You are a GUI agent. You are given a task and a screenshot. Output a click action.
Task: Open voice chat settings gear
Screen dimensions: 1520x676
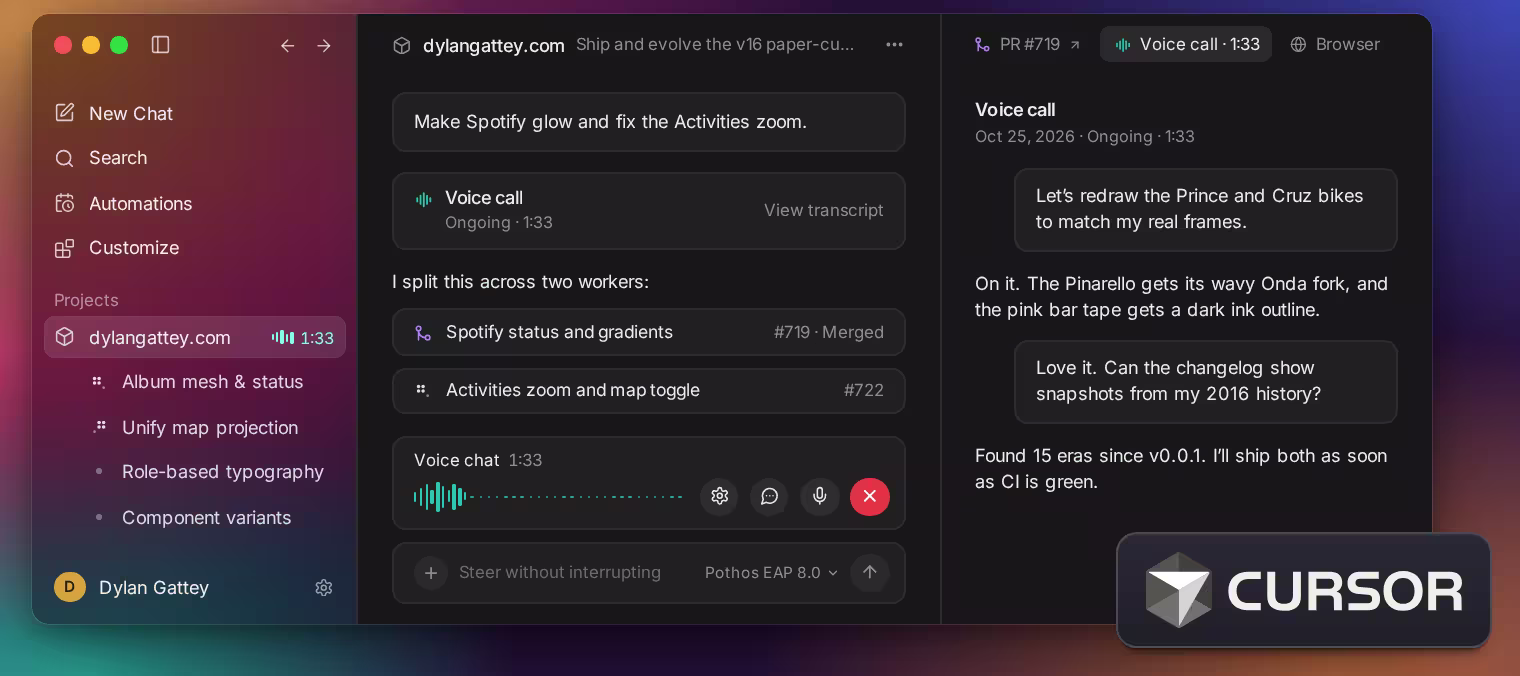(x=719, y=496)
